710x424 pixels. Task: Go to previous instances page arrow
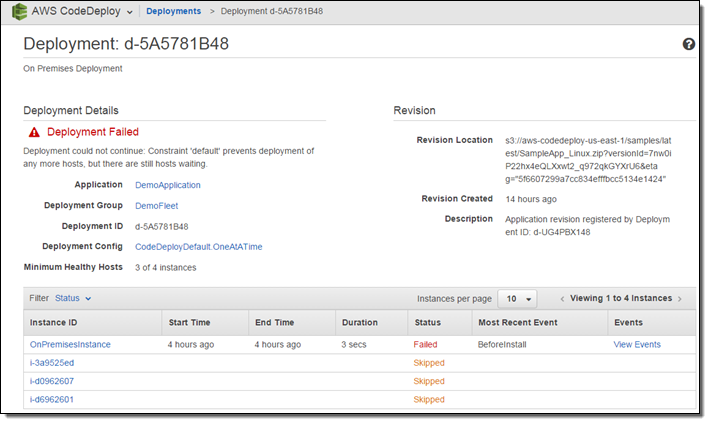(x=562, y=299)
